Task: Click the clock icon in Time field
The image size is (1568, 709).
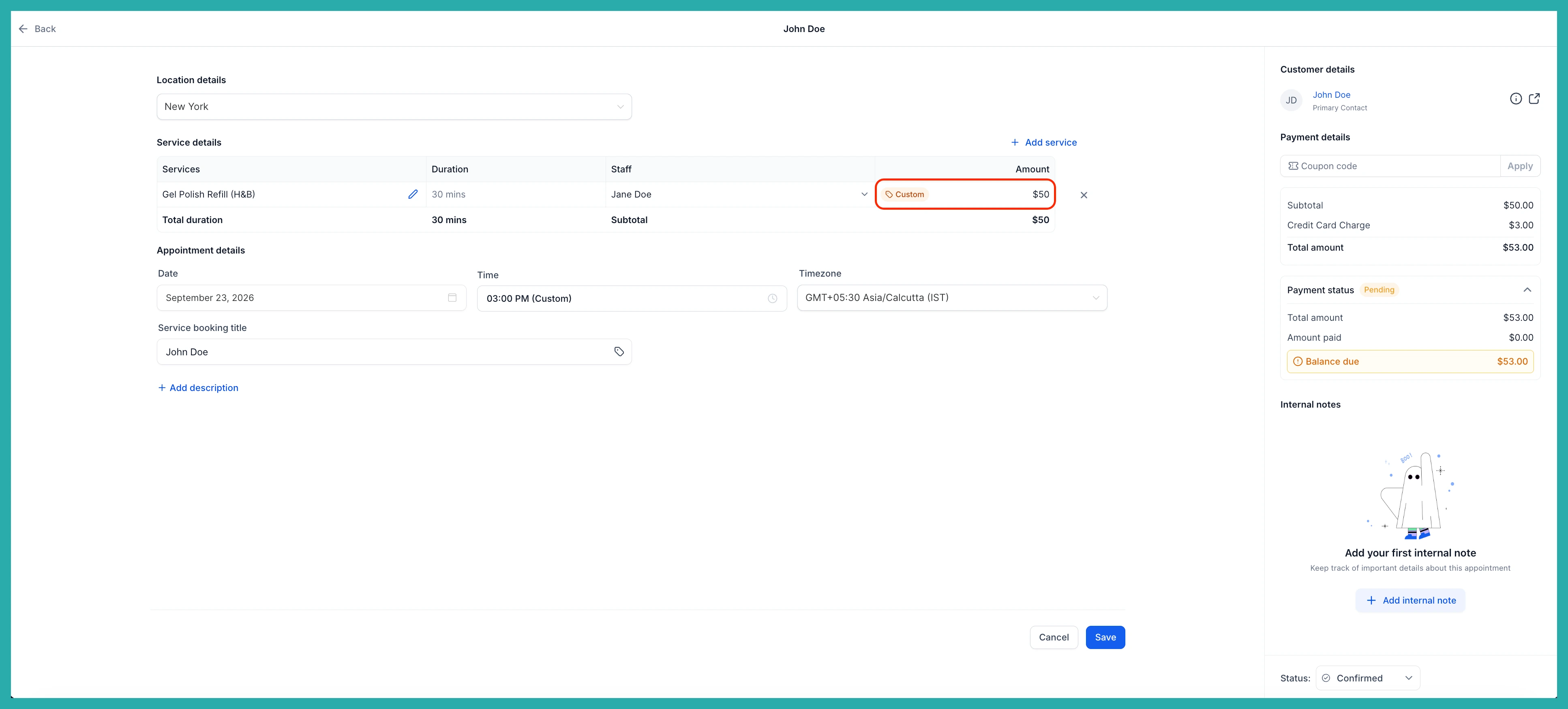Action: 772,299
